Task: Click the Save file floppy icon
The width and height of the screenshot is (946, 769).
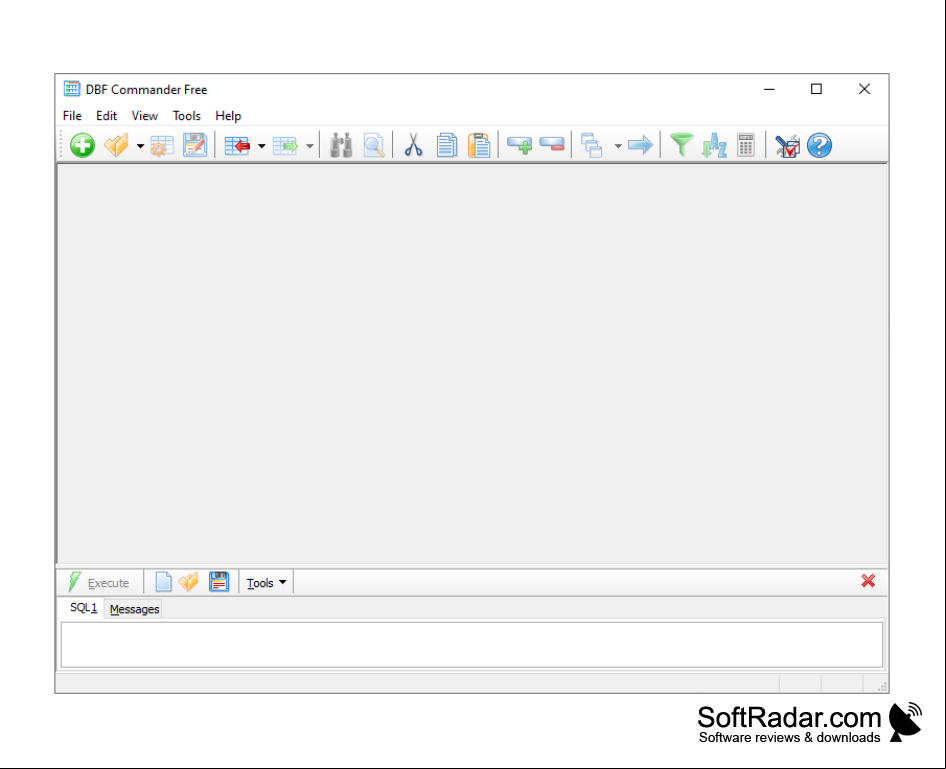Action: [x=195, y=145]
